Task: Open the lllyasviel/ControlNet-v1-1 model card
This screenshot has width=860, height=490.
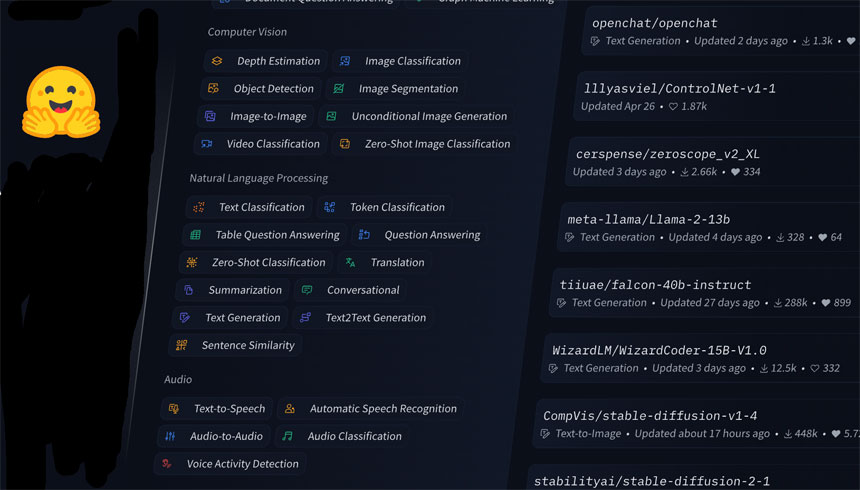Action: [x=680, y=88]
